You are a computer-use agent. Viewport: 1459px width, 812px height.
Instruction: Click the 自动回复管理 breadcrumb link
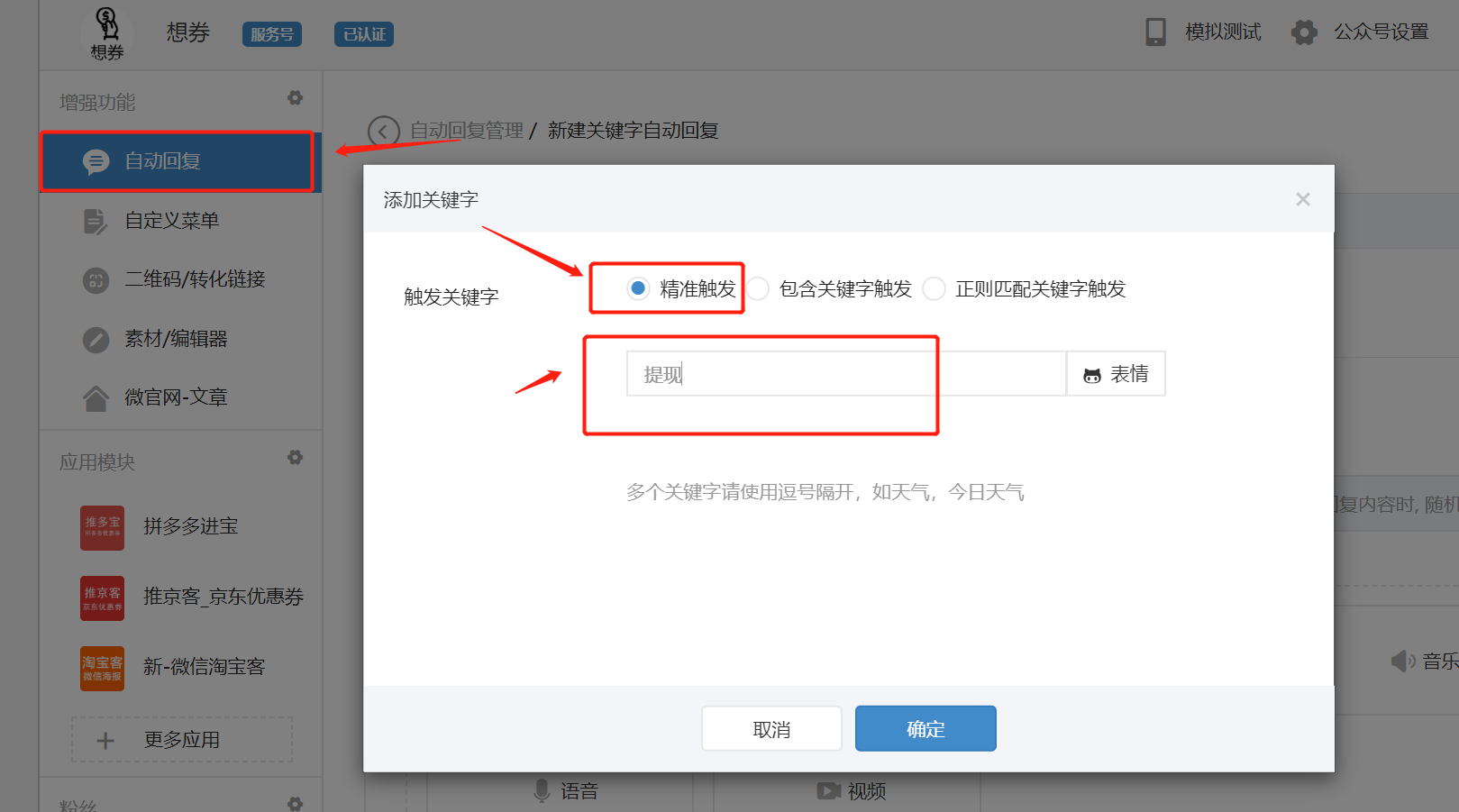467,131
